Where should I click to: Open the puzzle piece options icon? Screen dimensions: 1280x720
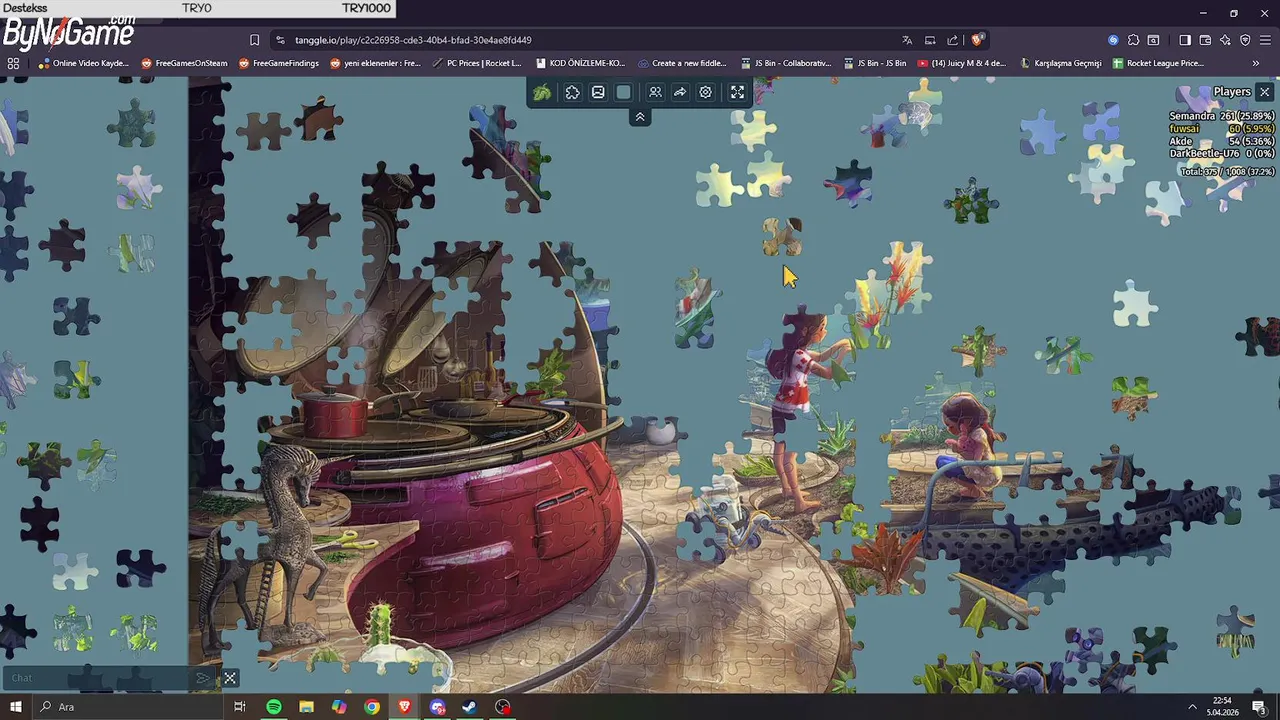point(572,92)
